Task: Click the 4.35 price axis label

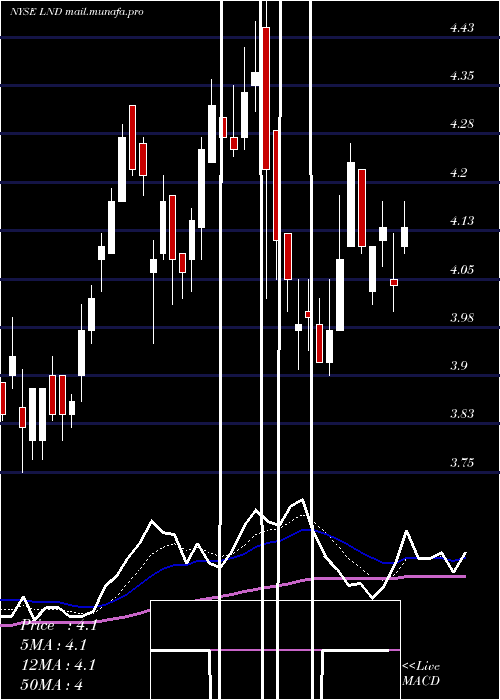Action: (462, 76)
